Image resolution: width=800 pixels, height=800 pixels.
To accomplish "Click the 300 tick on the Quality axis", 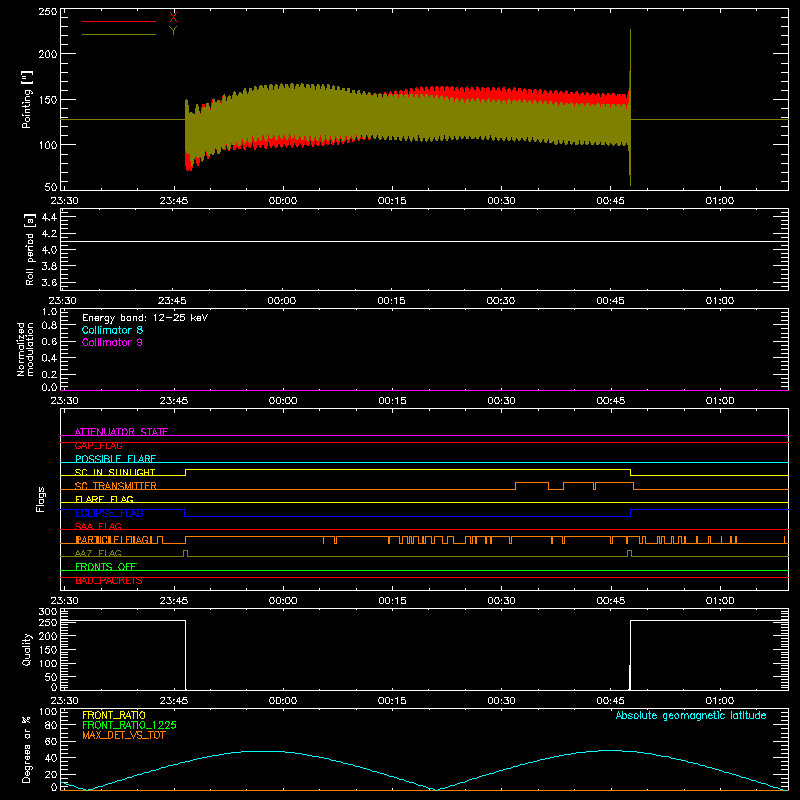I will pyautogui.click(x=48, y=611).
